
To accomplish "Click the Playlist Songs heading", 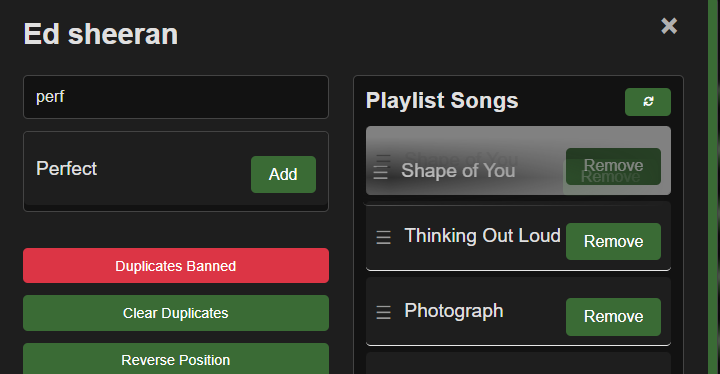I will click(442, 101).
